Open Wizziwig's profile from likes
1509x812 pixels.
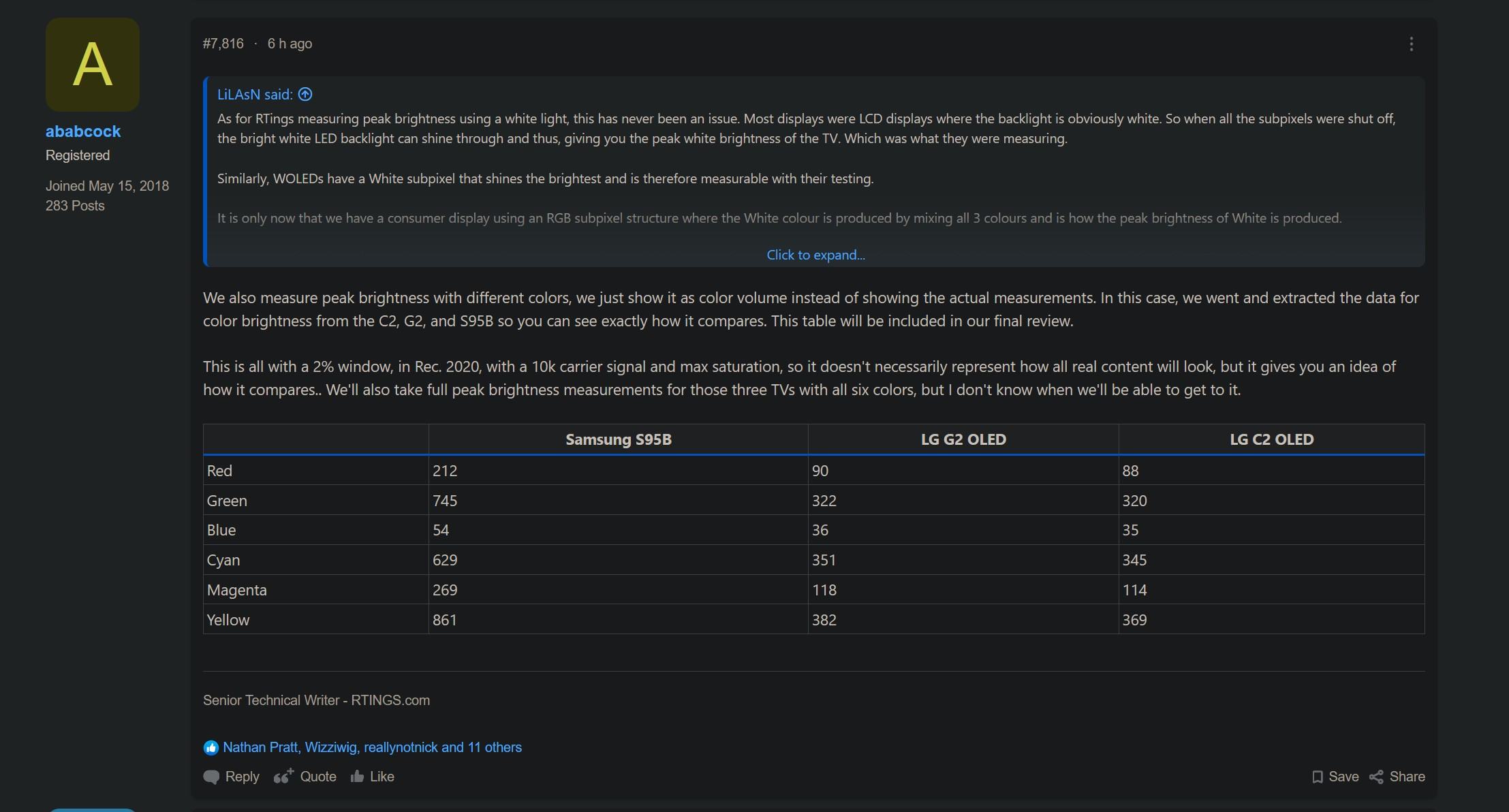(331, 747)
